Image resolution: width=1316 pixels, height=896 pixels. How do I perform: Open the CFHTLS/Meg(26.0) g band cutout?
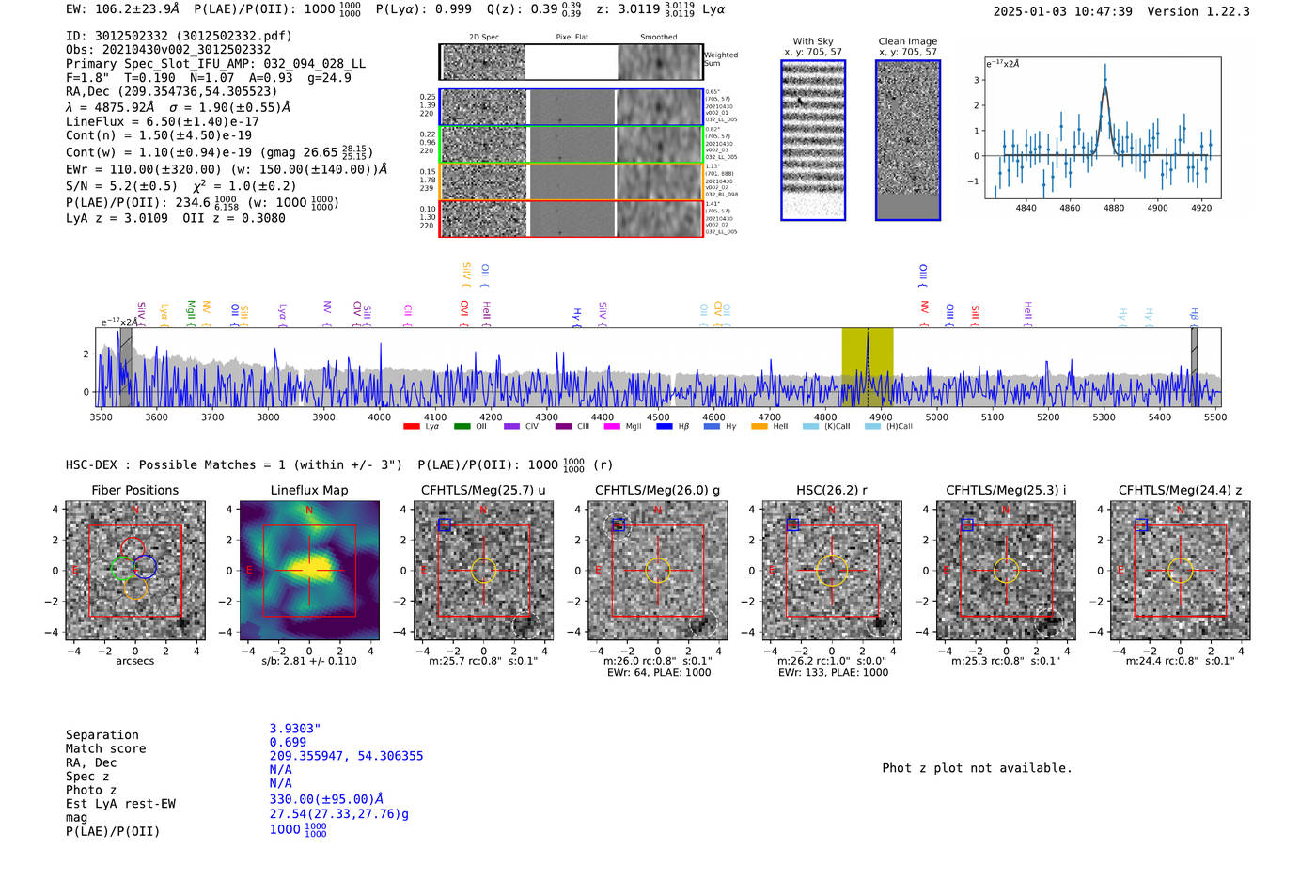point(658,570)
